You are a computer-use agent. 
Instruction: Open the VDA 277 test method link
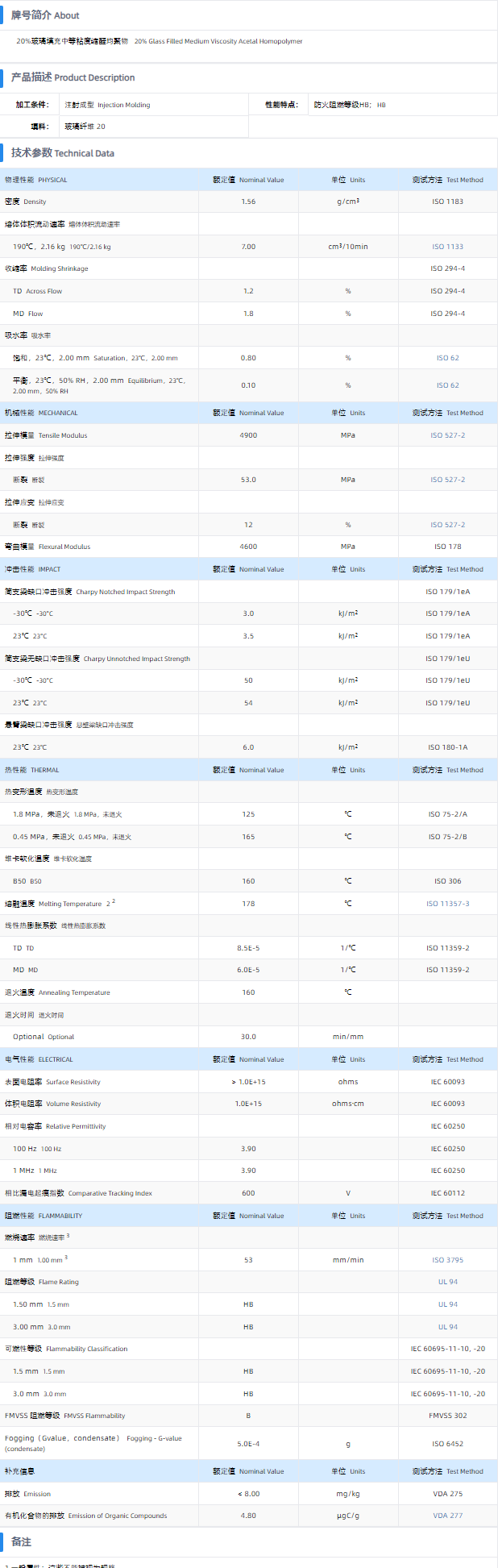tap(447, 1516)
